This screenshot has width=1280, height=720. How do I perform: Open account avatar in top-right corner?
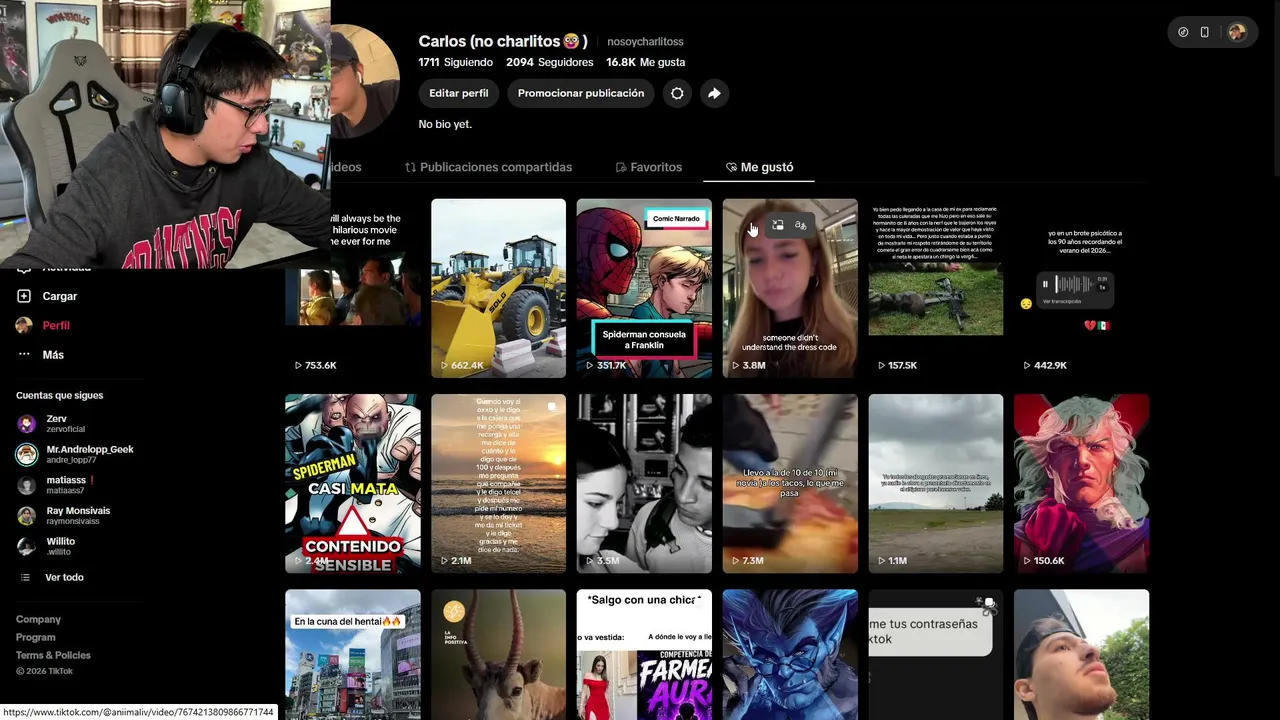(x=1237, y=32)
